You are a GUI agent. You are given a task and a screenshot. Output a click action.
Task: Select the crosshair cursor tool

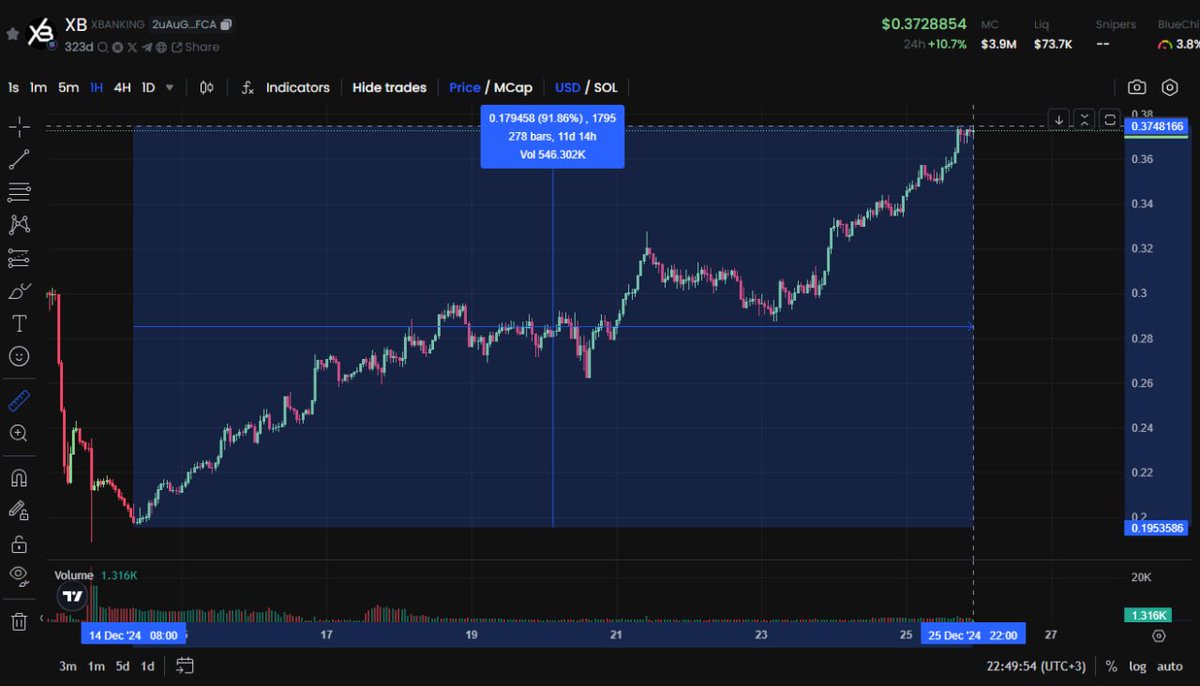tap(19, 127)
